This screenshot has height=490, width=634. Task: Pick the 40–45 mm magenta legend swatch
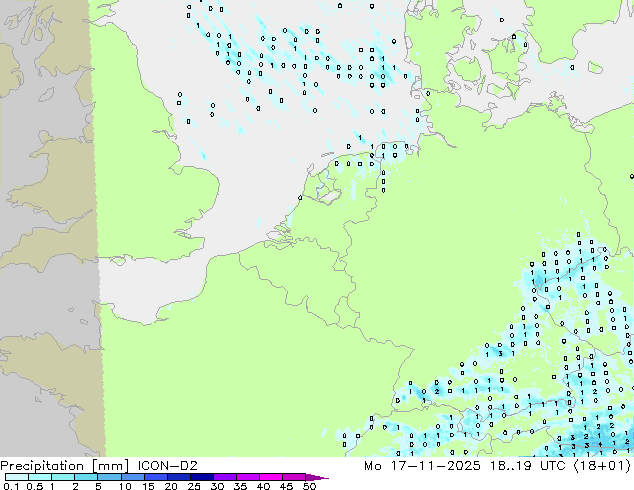point(271,477)
